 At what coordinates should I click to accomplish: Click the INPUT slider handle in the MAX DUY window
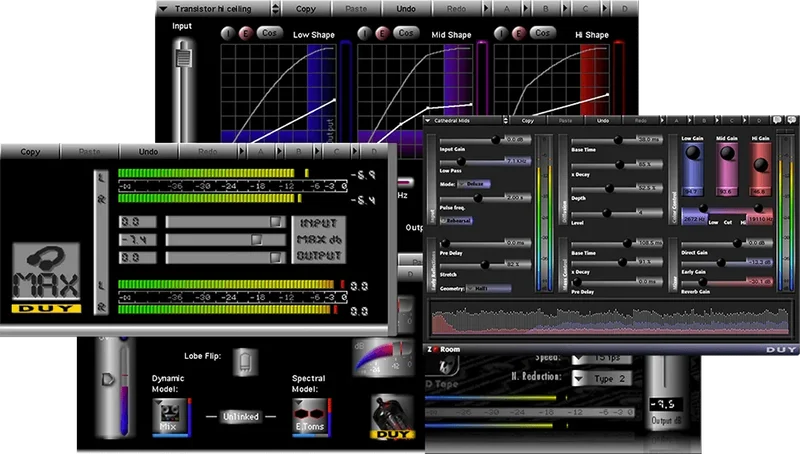276,221
